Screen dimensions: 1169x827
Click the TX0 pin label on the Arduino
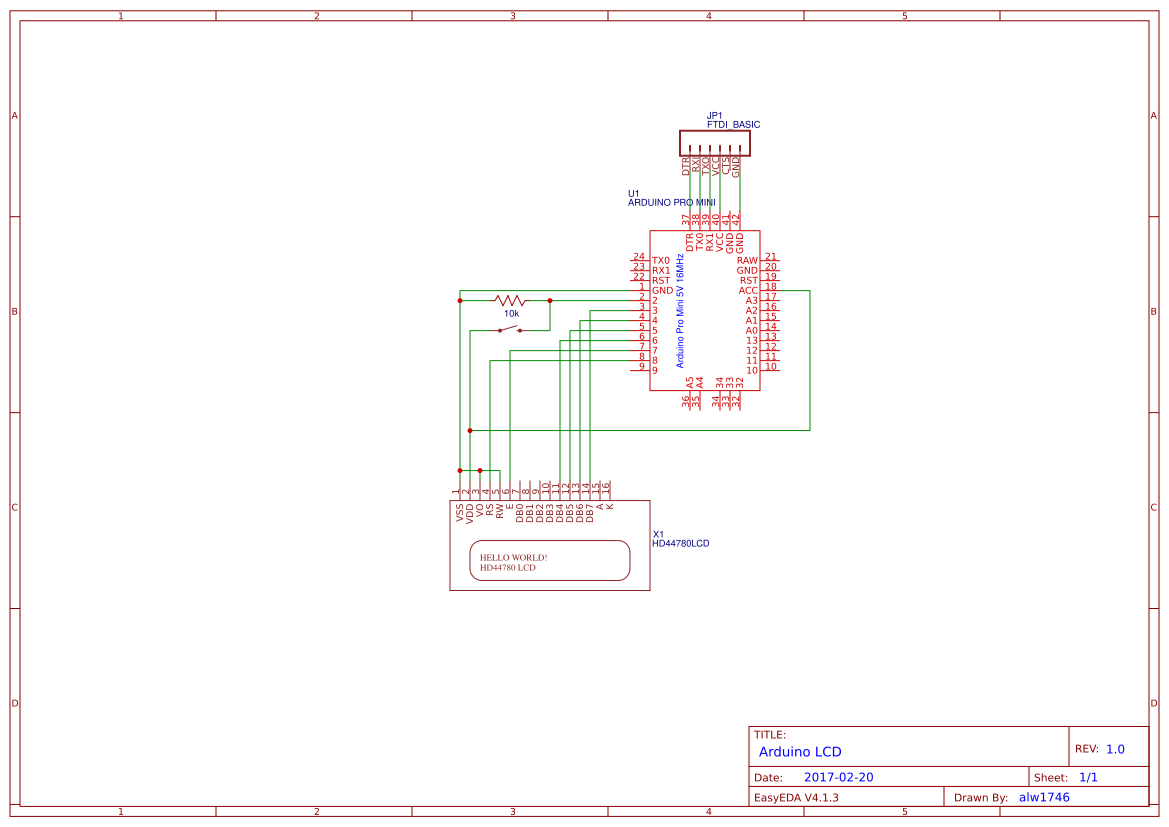(659, 261)
